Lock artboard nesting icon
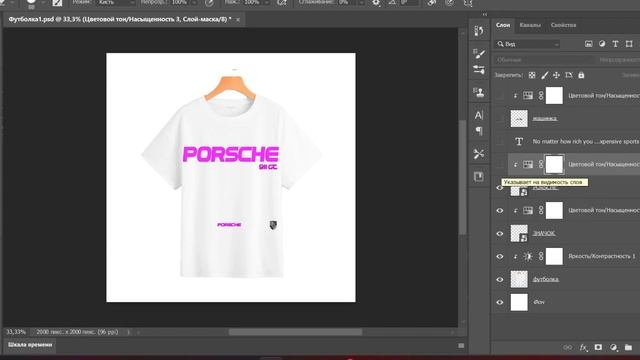Viewport: 640px width, 360px height. 569,75
